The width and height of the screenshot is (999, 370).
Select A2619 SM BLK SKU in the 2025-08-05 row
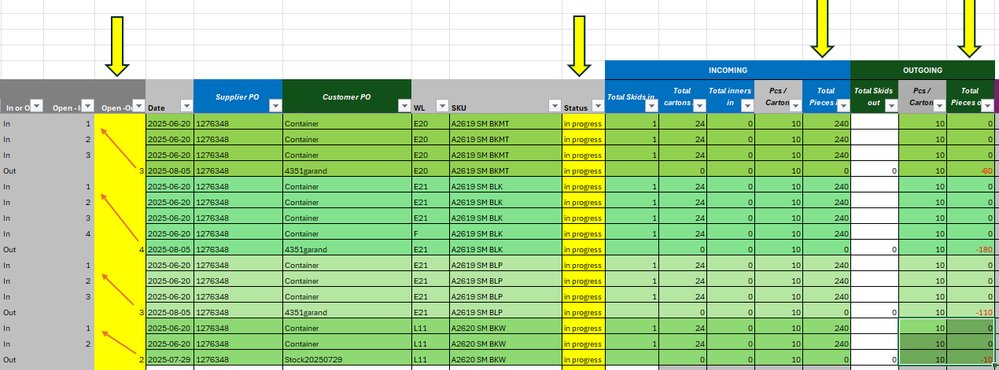[505, 250]
